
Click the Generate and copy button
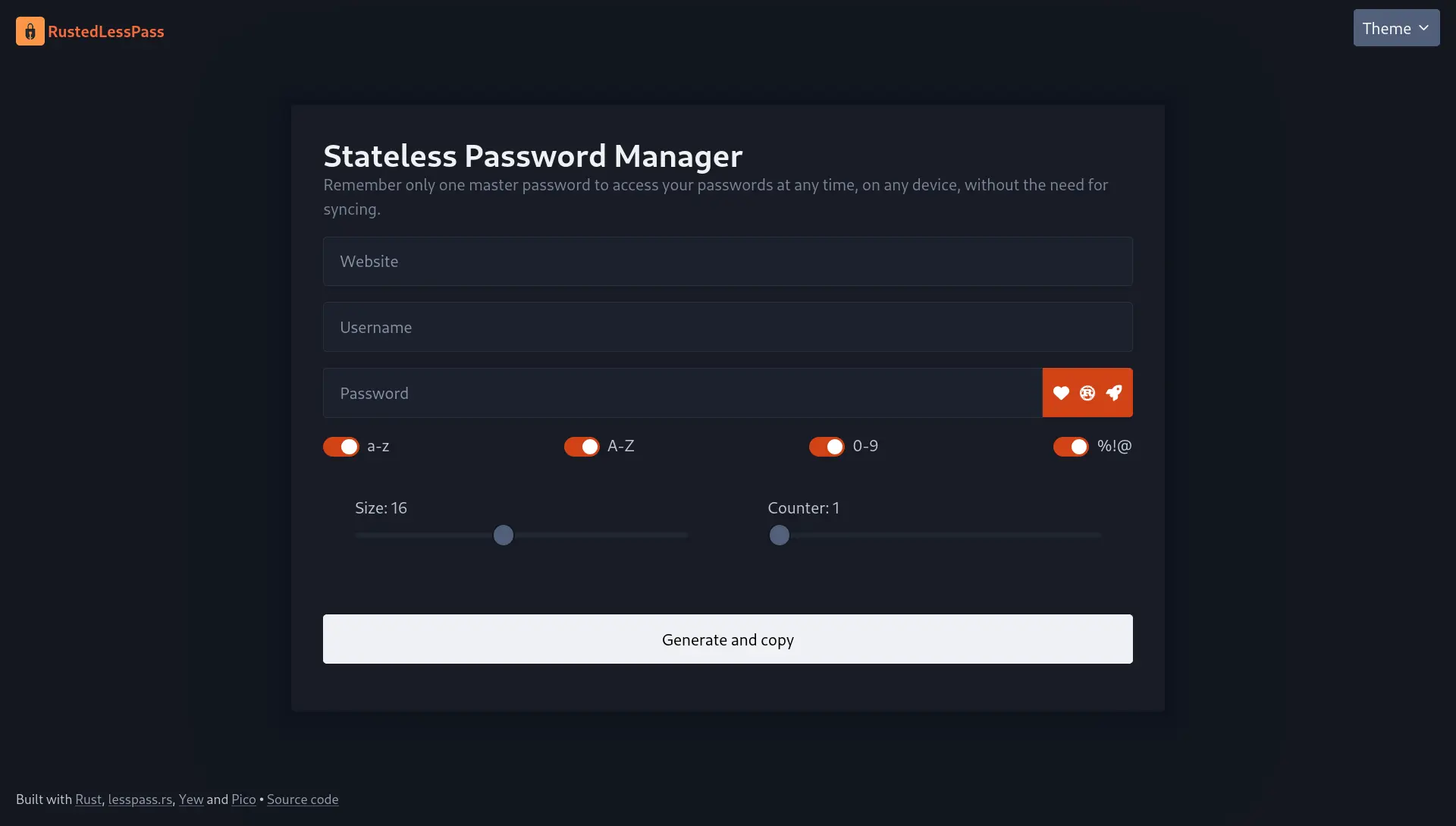tap(728, 639)
